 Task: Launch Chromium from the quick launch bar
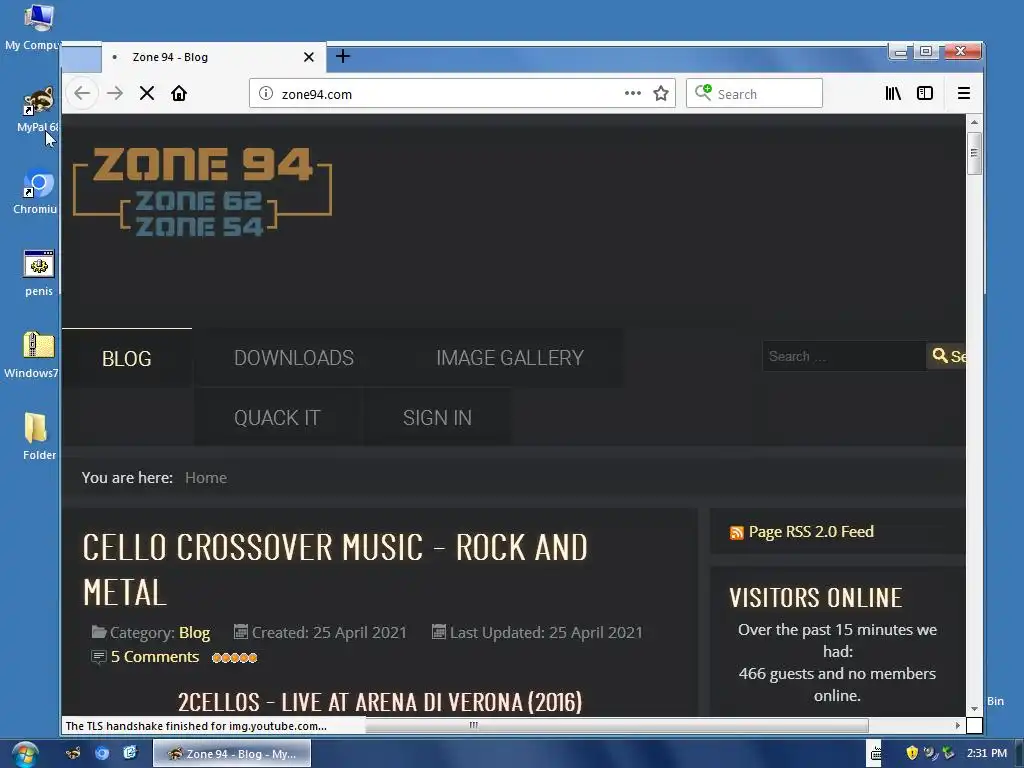(x=102, y=753)
